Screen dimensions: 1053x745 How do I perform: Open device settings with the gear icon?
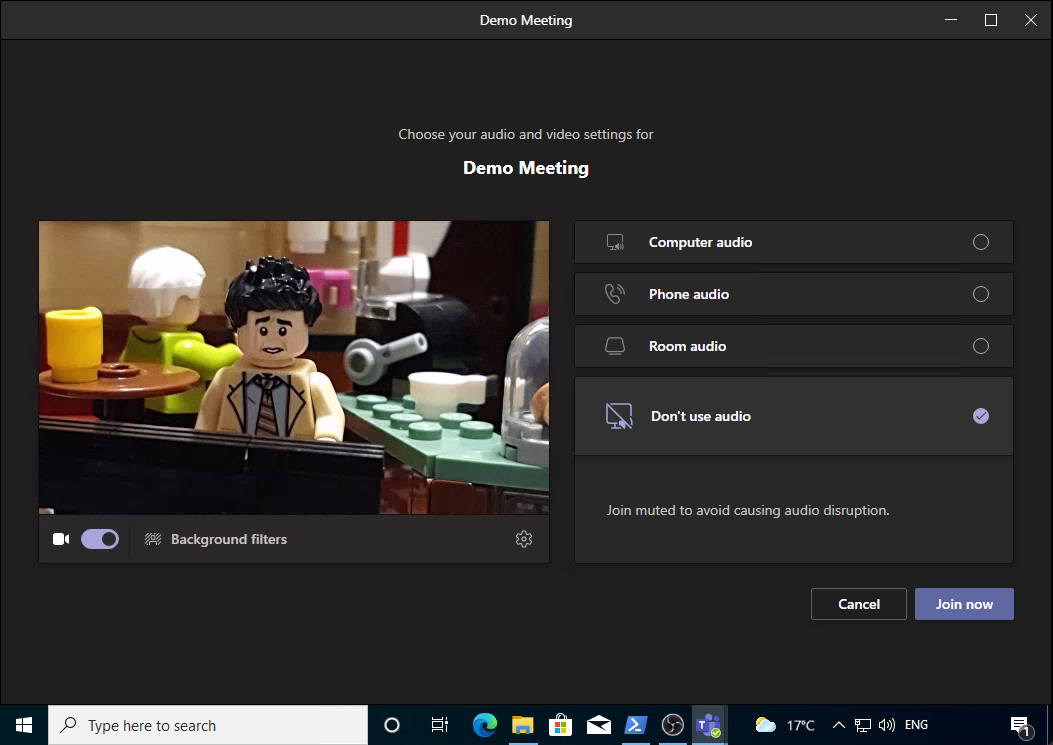coord(524,539)
